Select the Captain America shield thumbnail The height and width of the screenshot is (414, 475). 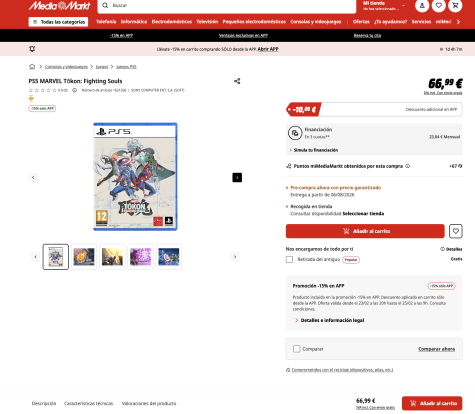(169, 257)
